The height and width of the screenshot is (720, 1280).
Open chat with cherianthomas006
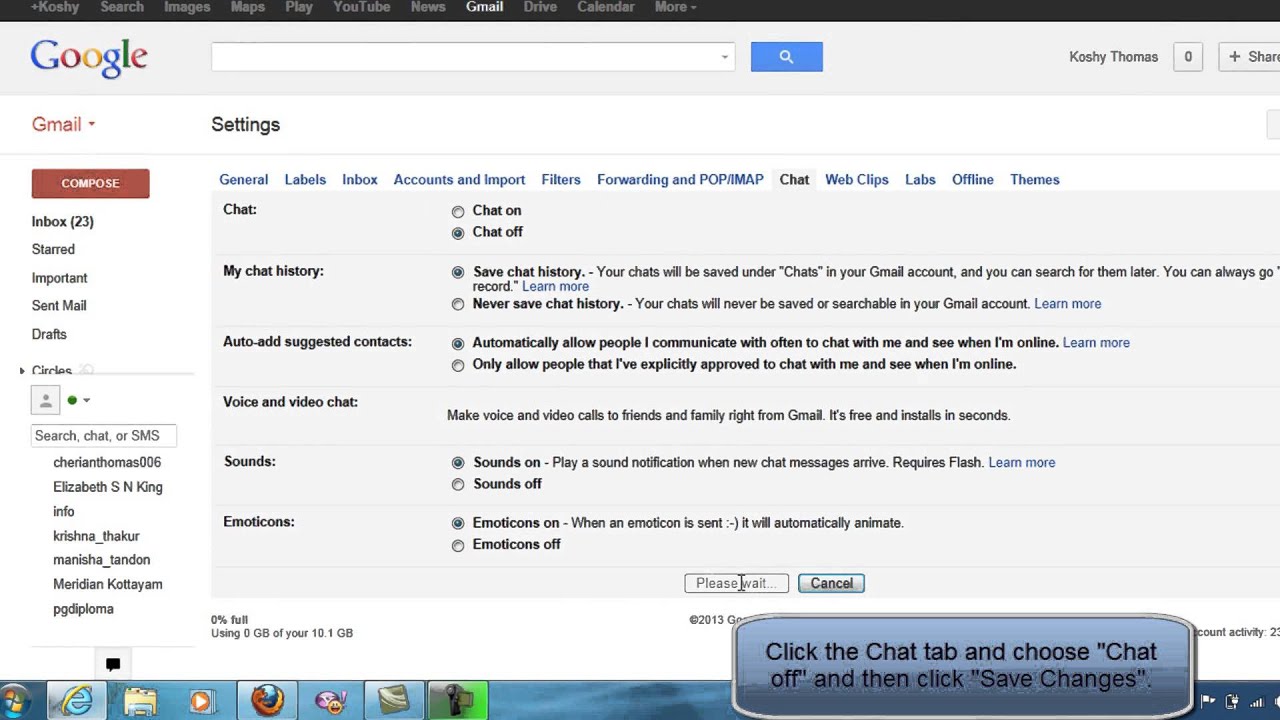click(x=107, y=463)
